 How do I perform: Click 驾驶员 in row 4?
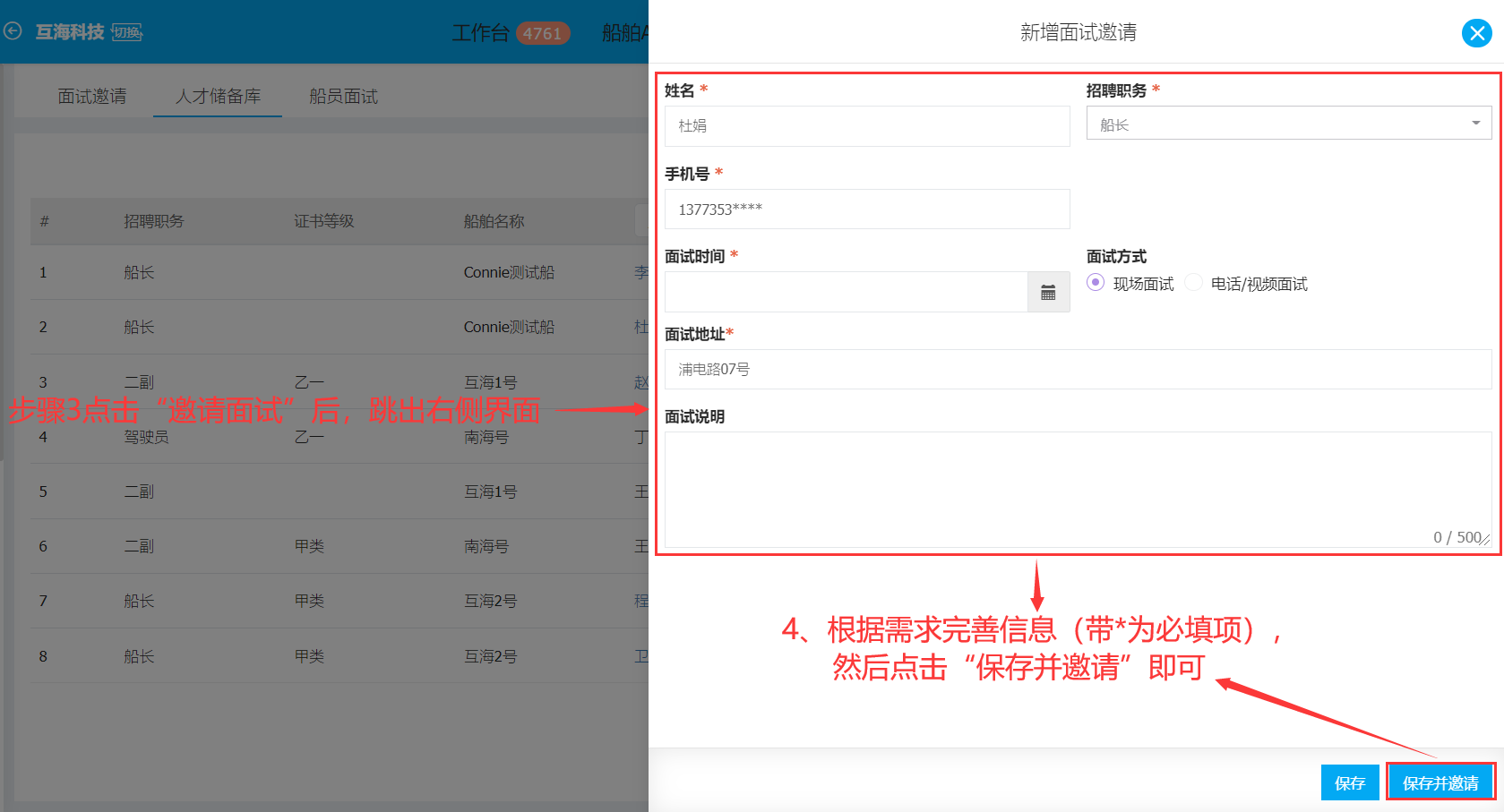tap(146, 437)
